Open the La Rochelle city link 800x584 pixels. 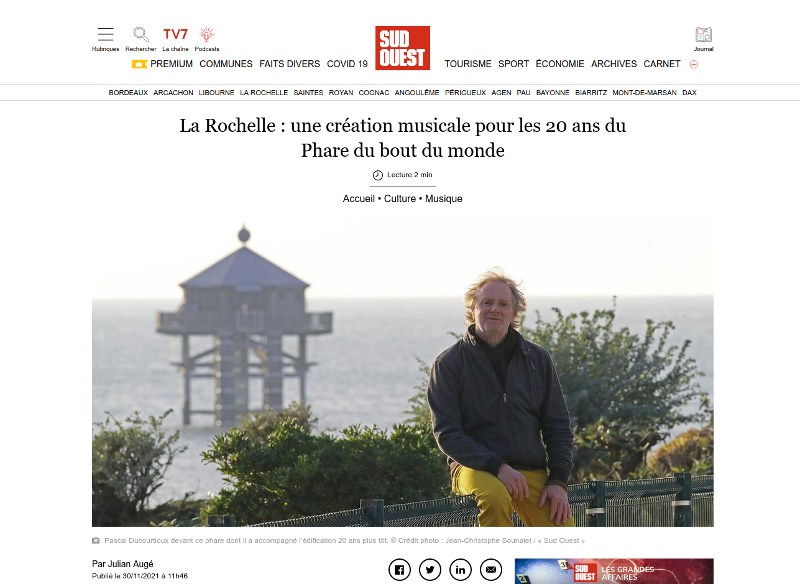tap(264, 92)
